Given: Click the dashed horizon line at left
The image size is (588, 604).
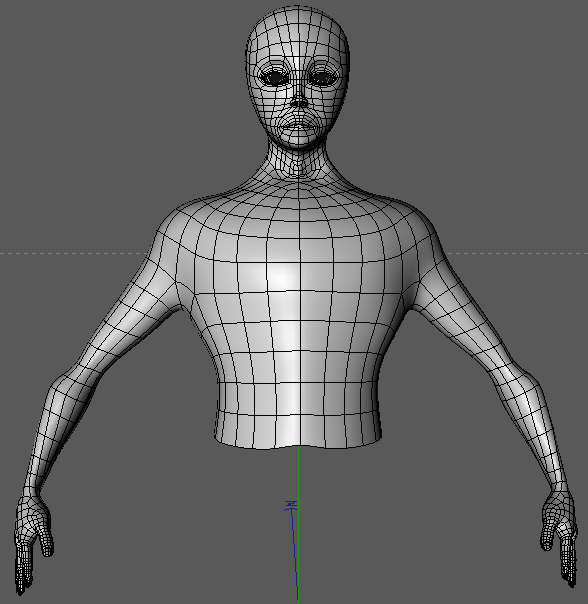Looking at the screenshot, I should [x=73, y=253].
